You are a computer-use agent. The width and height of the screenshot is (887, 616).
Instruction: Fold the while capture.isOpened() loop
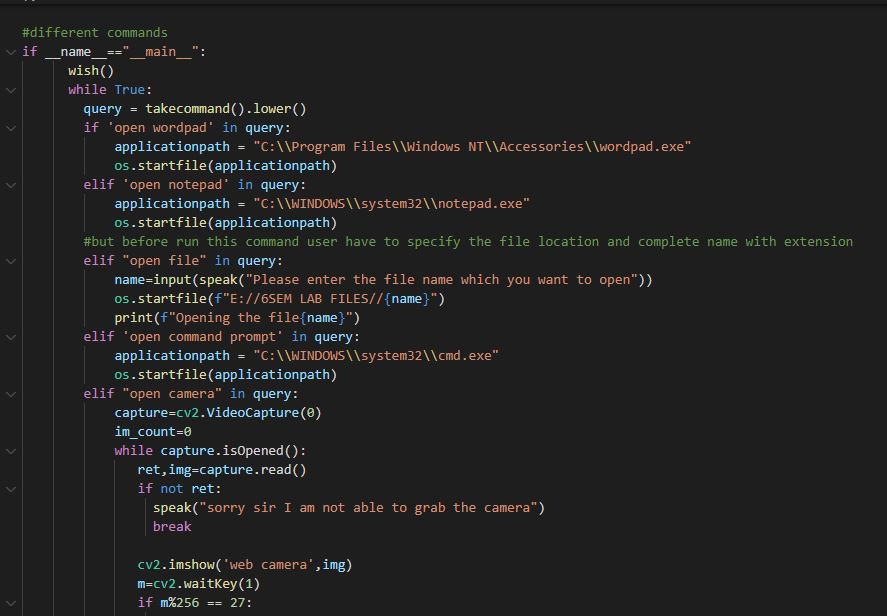click(x=10, y=451)
